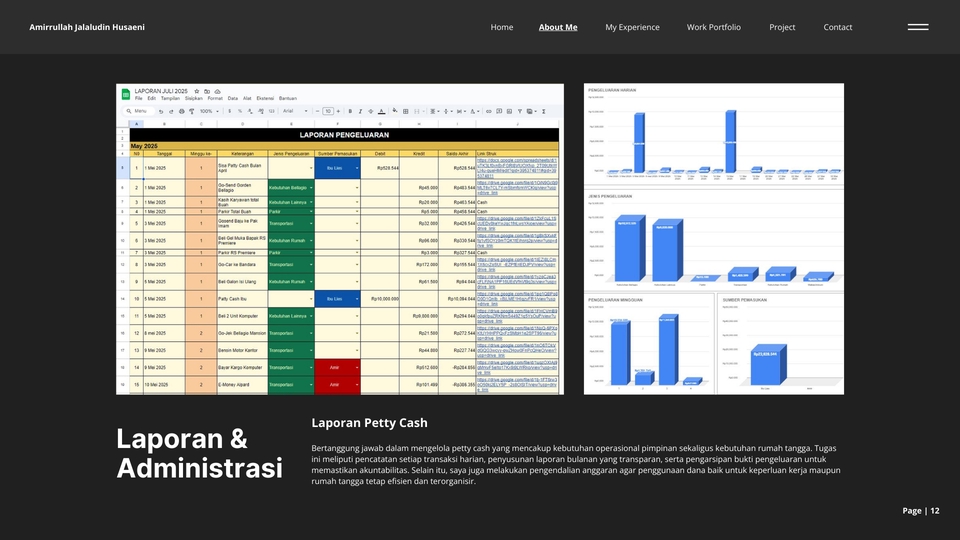Screen dimensions: 960x540
Task: Go to the Contact nav link
Action: 838,27
